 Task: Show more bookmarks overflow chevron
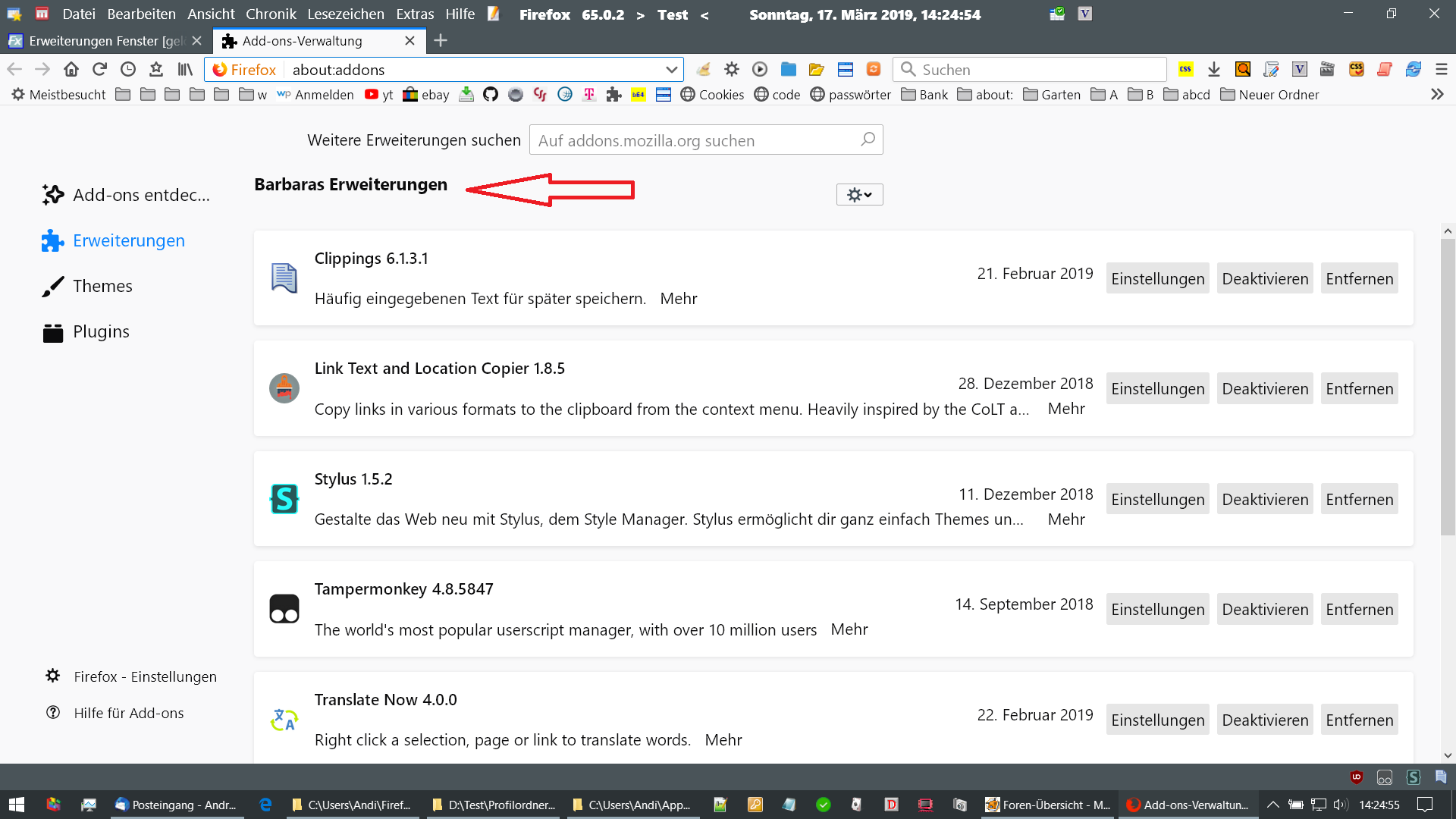tap(1436, 95)
